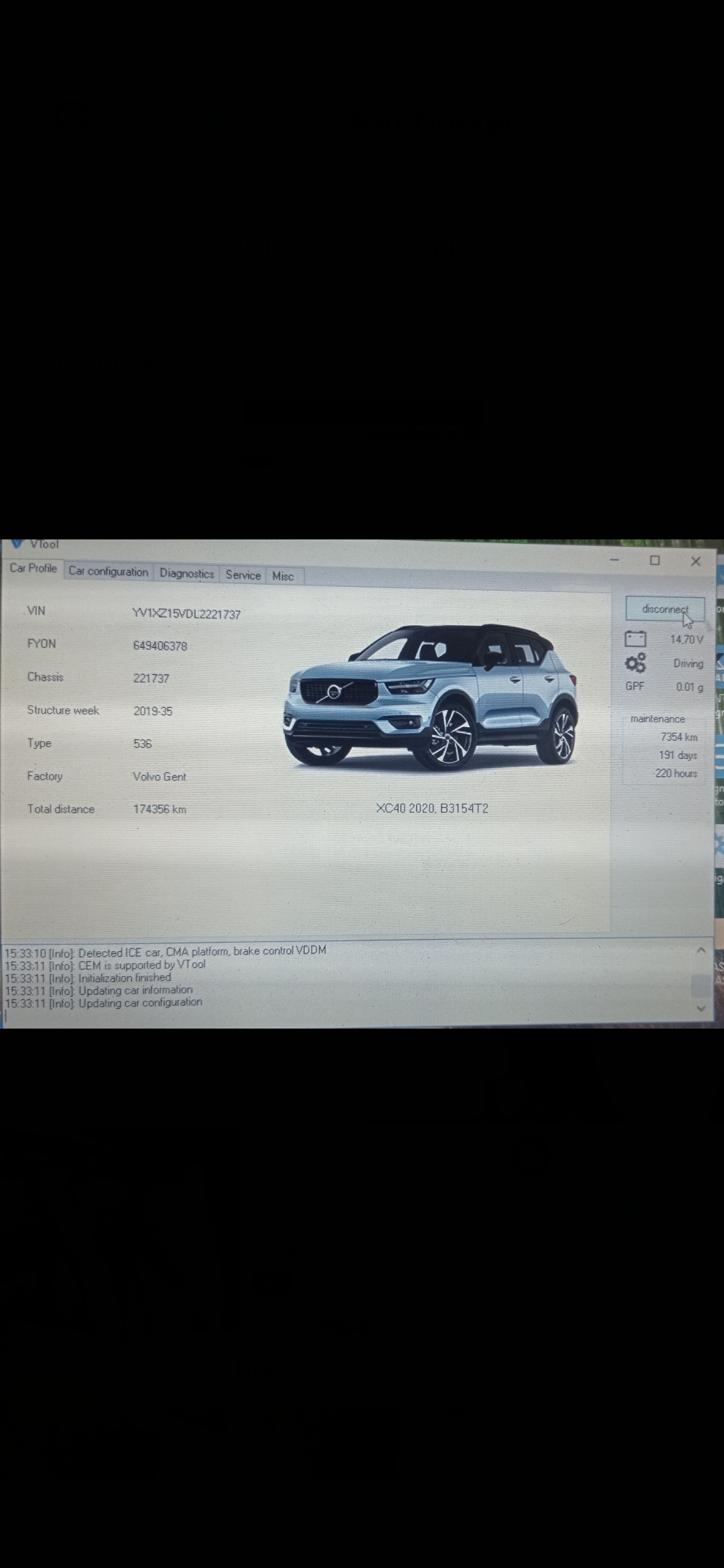Select the Misc tab

click(282, 576)
